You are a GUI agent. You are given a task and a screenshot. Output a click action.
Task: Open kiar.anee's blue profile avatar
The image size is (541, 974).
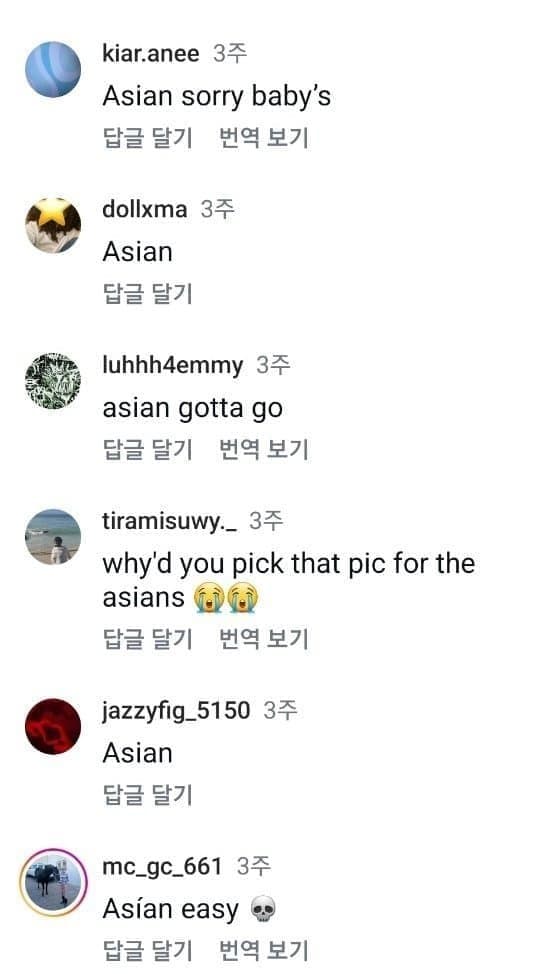pos(53,69)
